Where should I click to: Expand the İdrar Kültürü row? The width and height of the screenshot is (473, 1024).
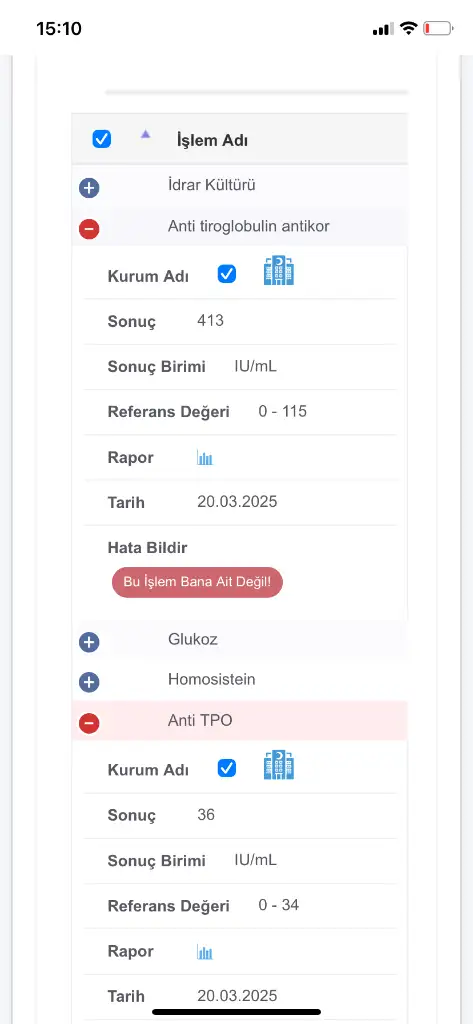tap(89, 189)
